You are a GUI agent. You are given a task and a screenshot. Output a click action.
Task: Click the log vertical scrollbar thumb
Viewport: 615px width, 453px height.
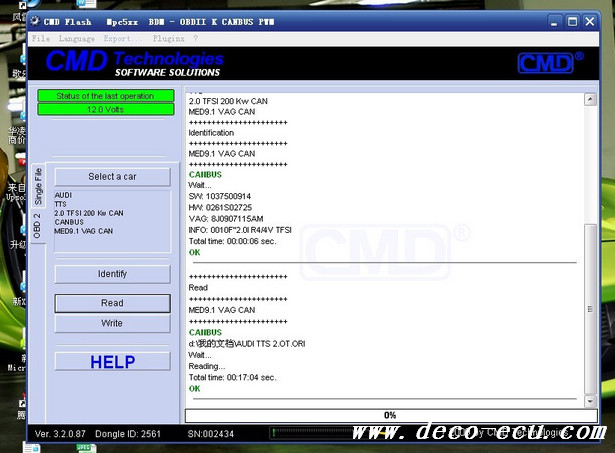pyautogui.click(x=590, y=309)
